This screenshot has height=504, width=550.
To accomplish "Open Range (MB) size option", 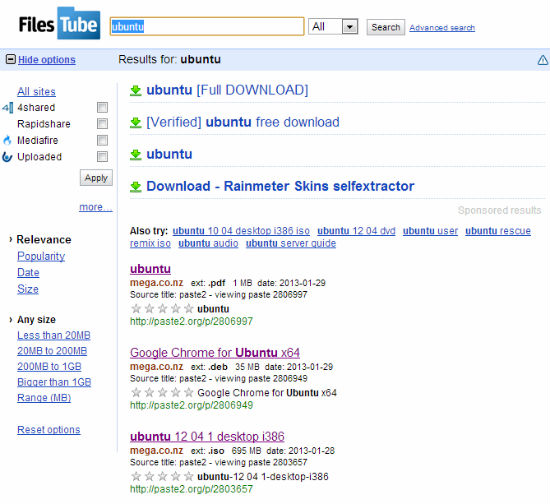I will [44, 398].
